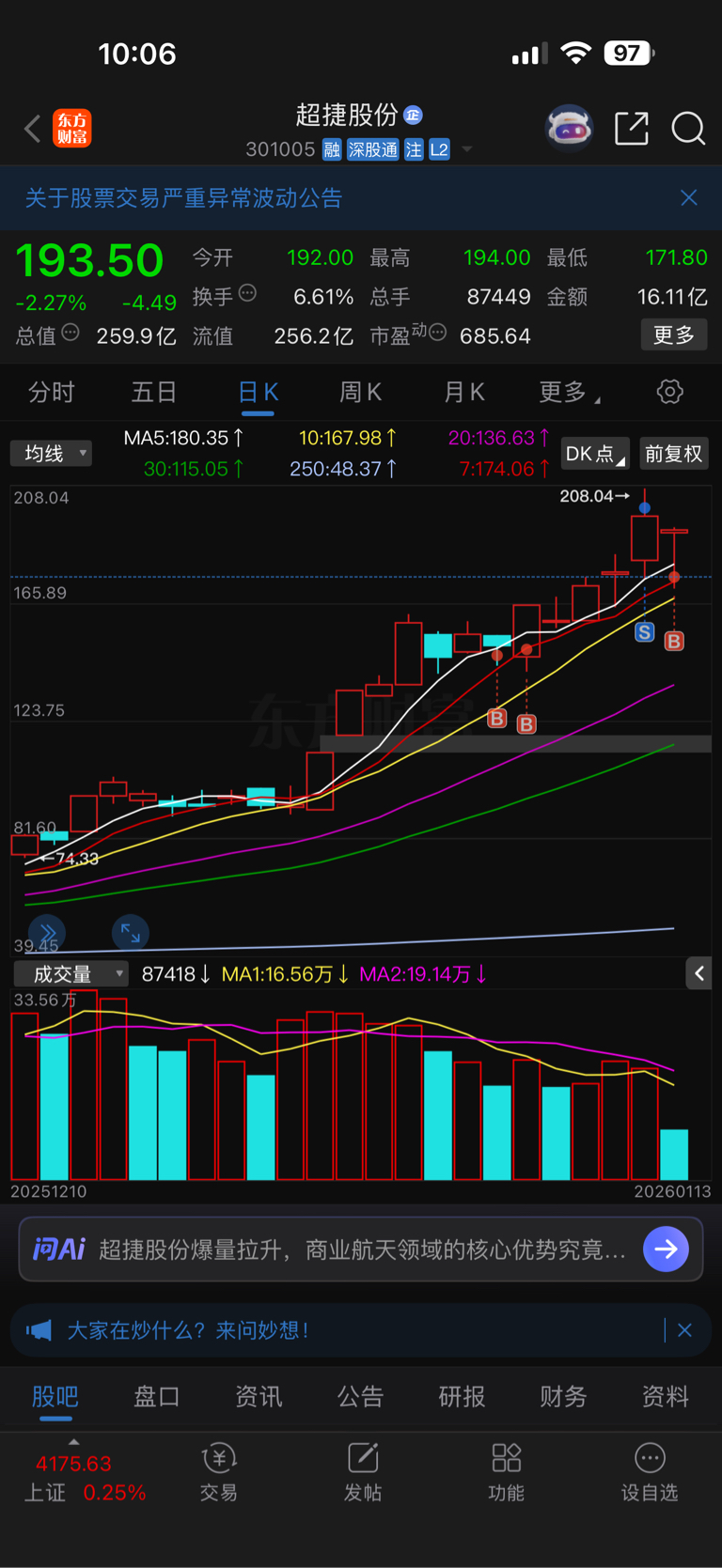The height and width of the screenshot is (1568, 722).
Task: Tap the 深股通 tag
Action: point(373,149)
